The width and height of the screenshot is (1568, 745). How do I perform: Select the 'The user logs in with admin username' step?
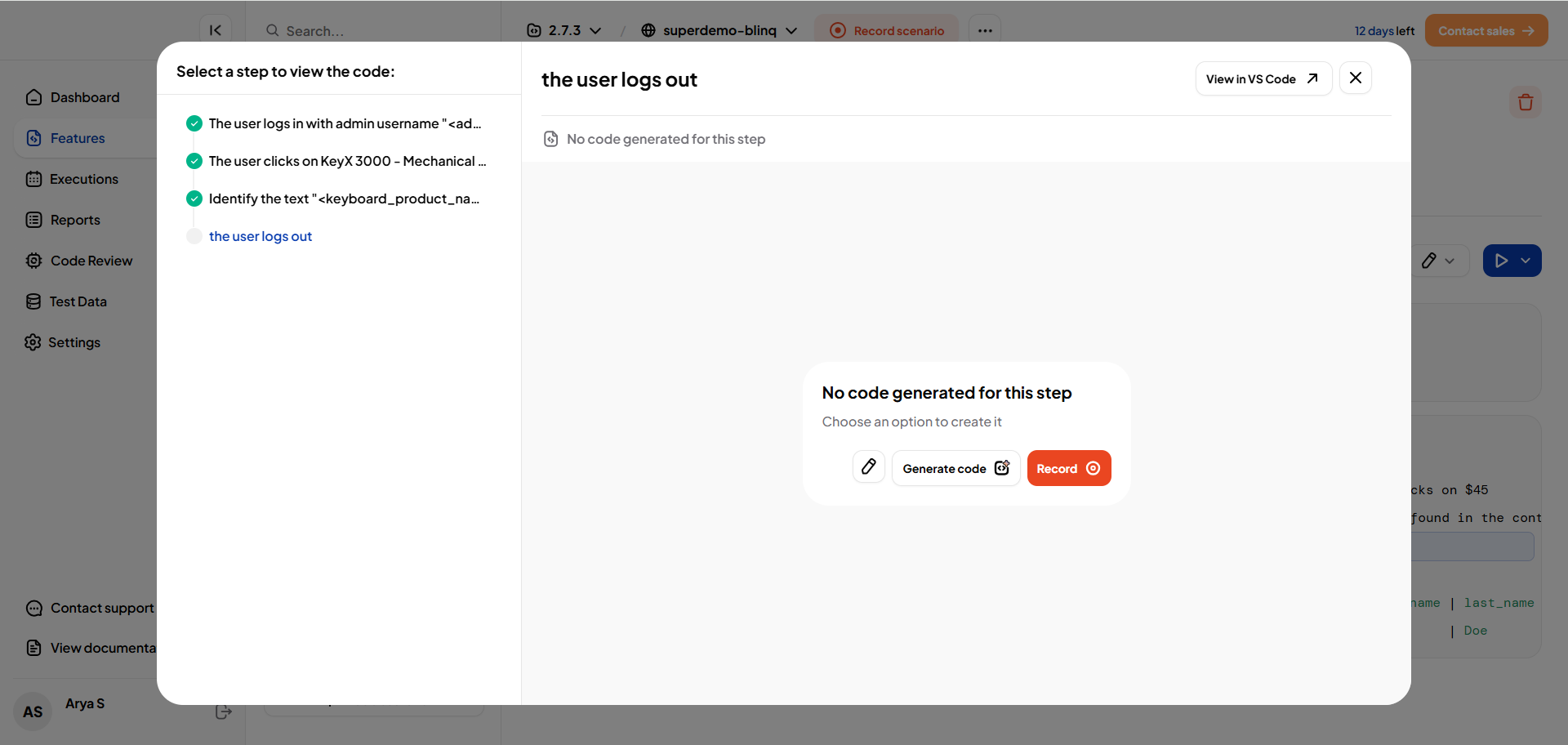(344, 123)
